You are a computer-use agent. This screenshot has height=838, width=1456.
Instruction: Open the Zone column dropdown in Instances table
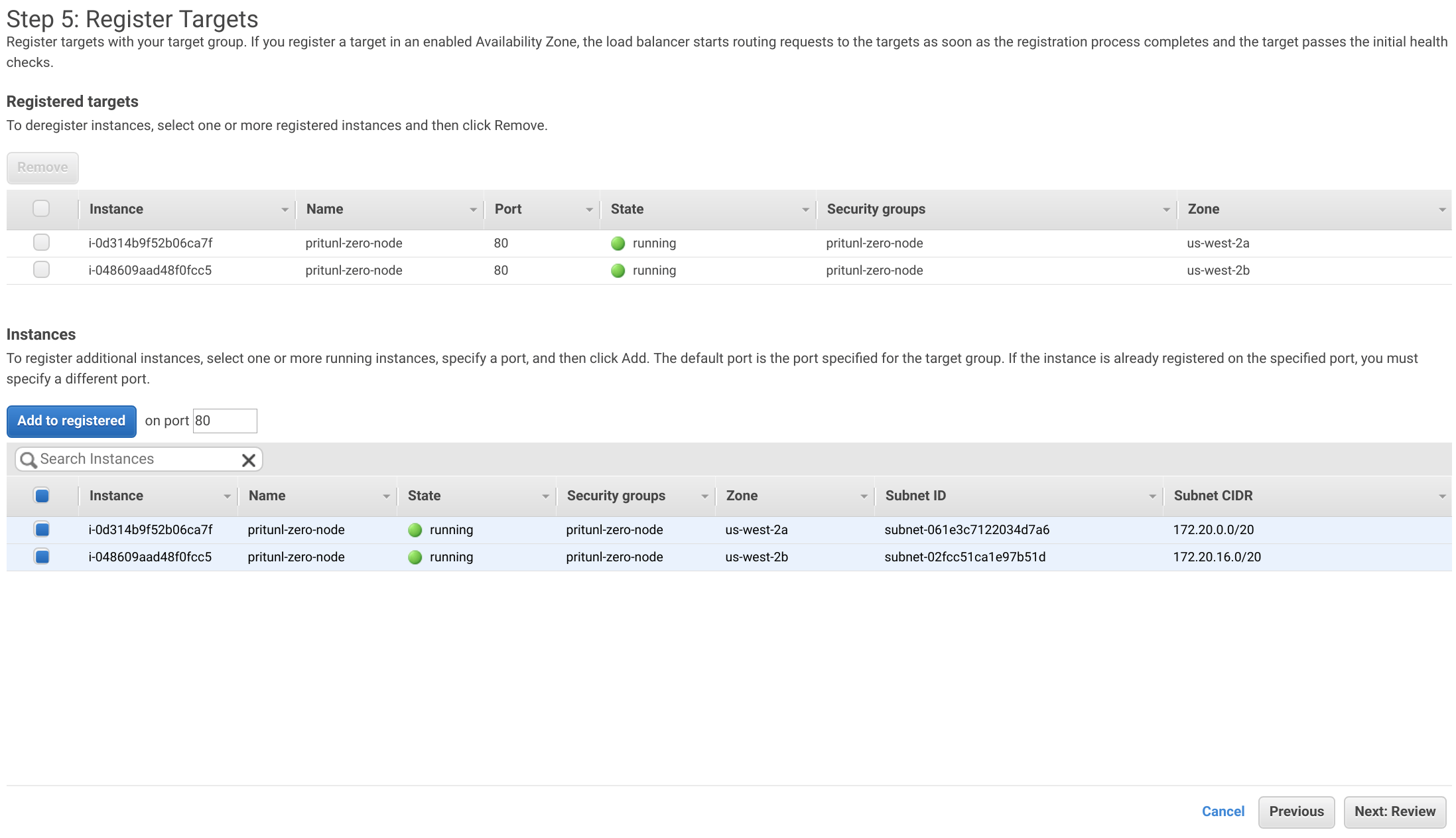click(x=864, y=496)
